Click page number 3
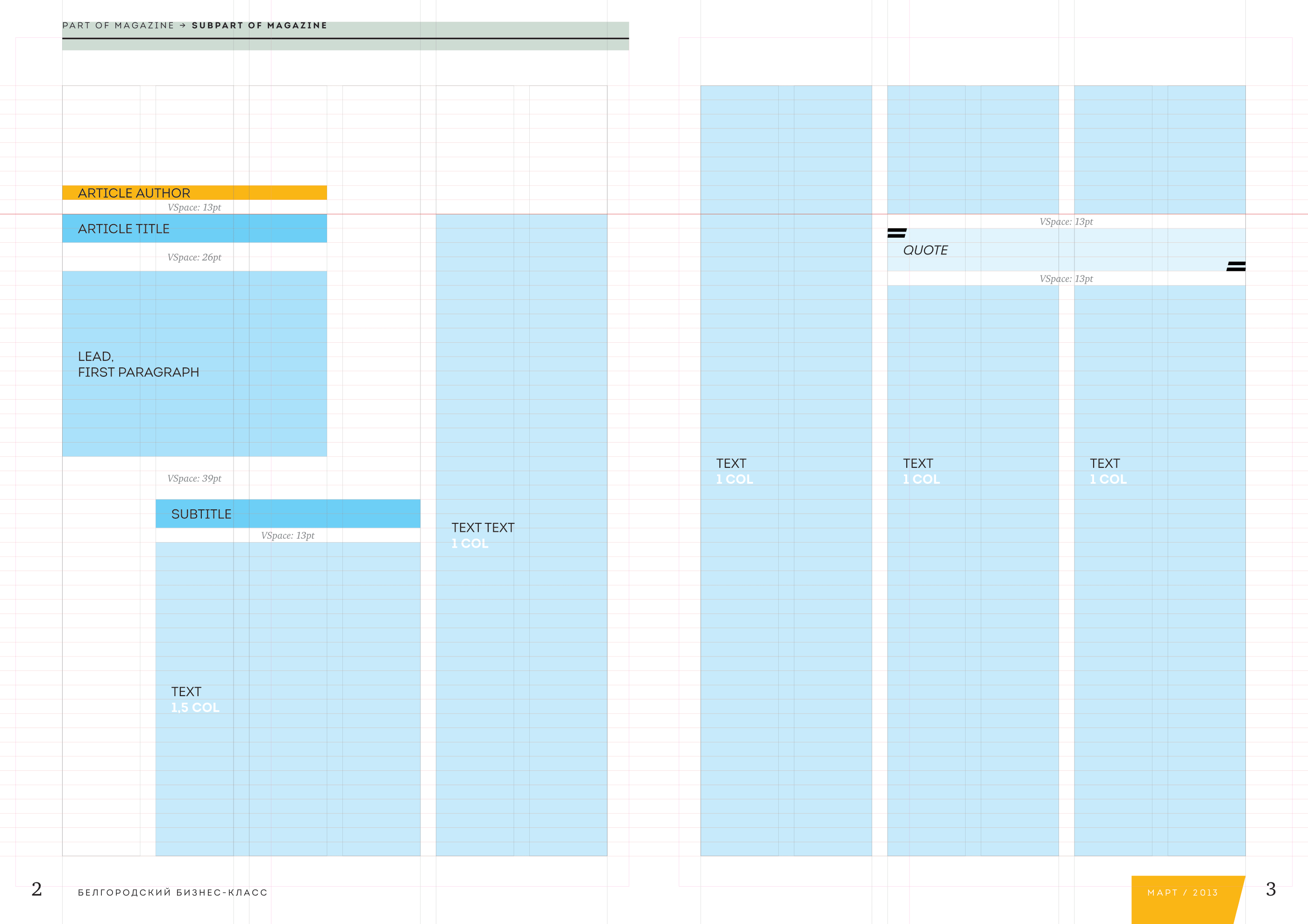Viewport: 1308px width, 924px height. [1271, 889]
